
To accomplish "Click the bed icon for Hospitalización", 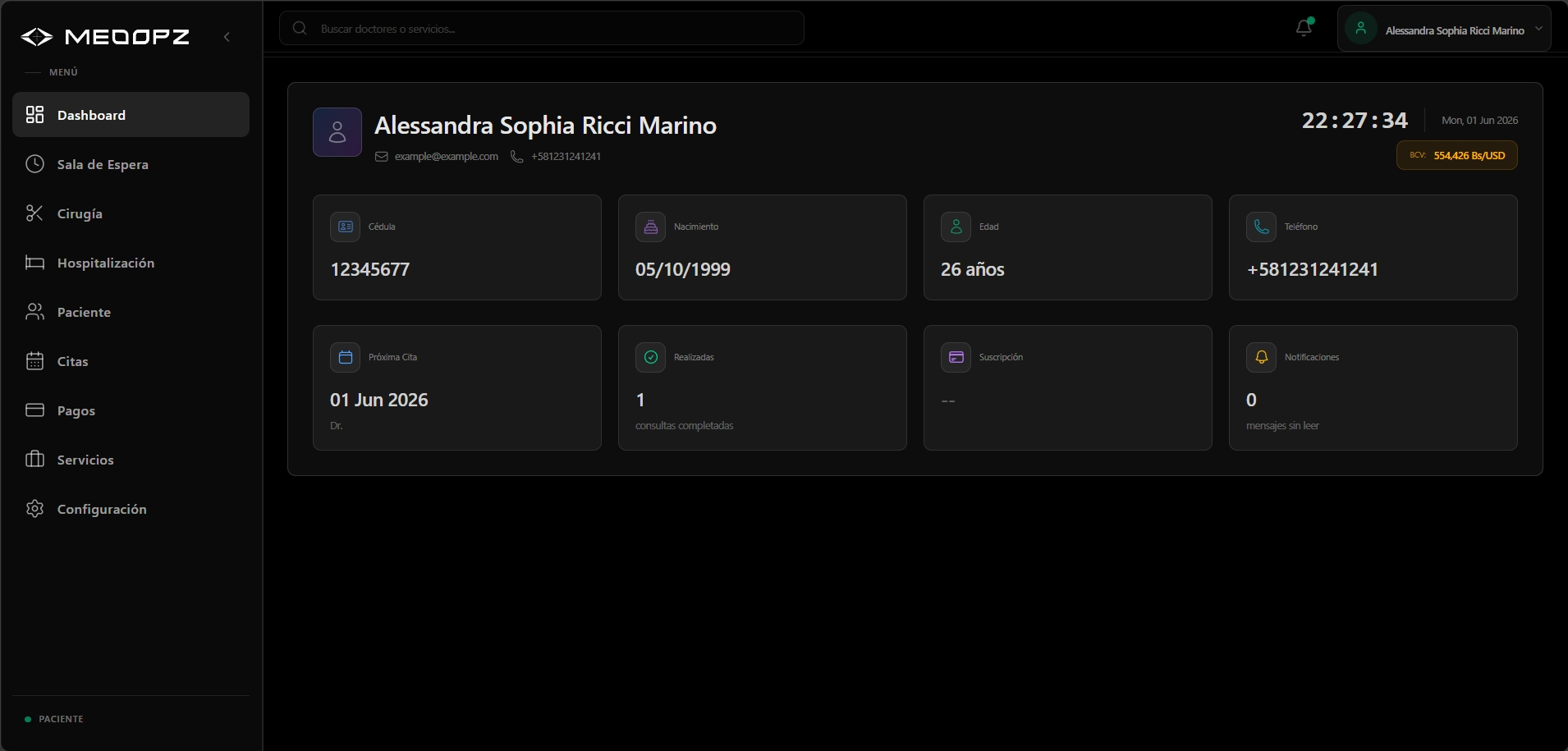I will 34,263.
